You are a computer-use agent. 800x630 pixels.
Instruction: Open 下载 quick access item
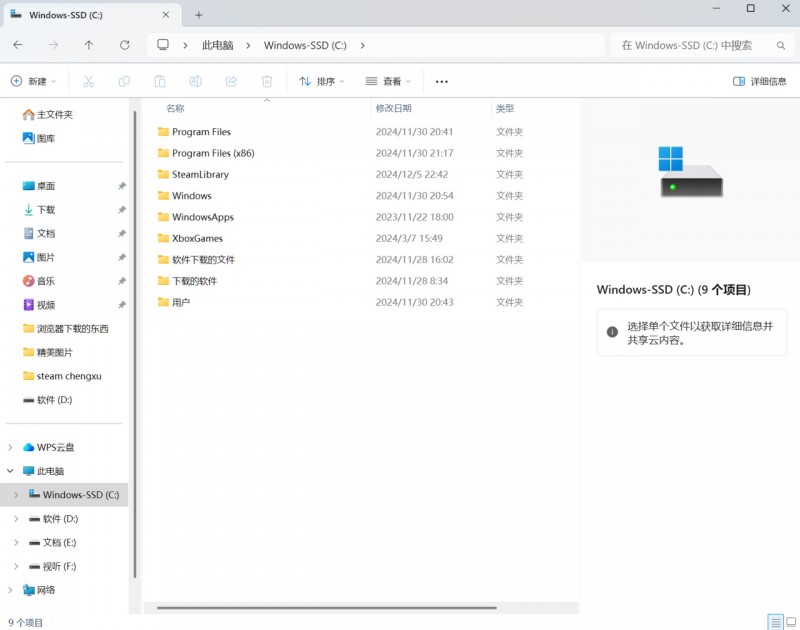39,210
